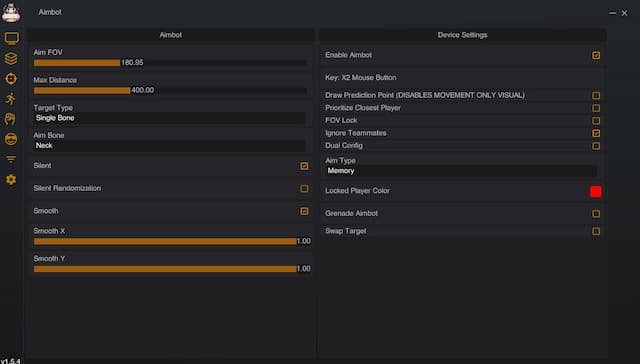Enable the Swap Target checkbox

pos(596,231)
